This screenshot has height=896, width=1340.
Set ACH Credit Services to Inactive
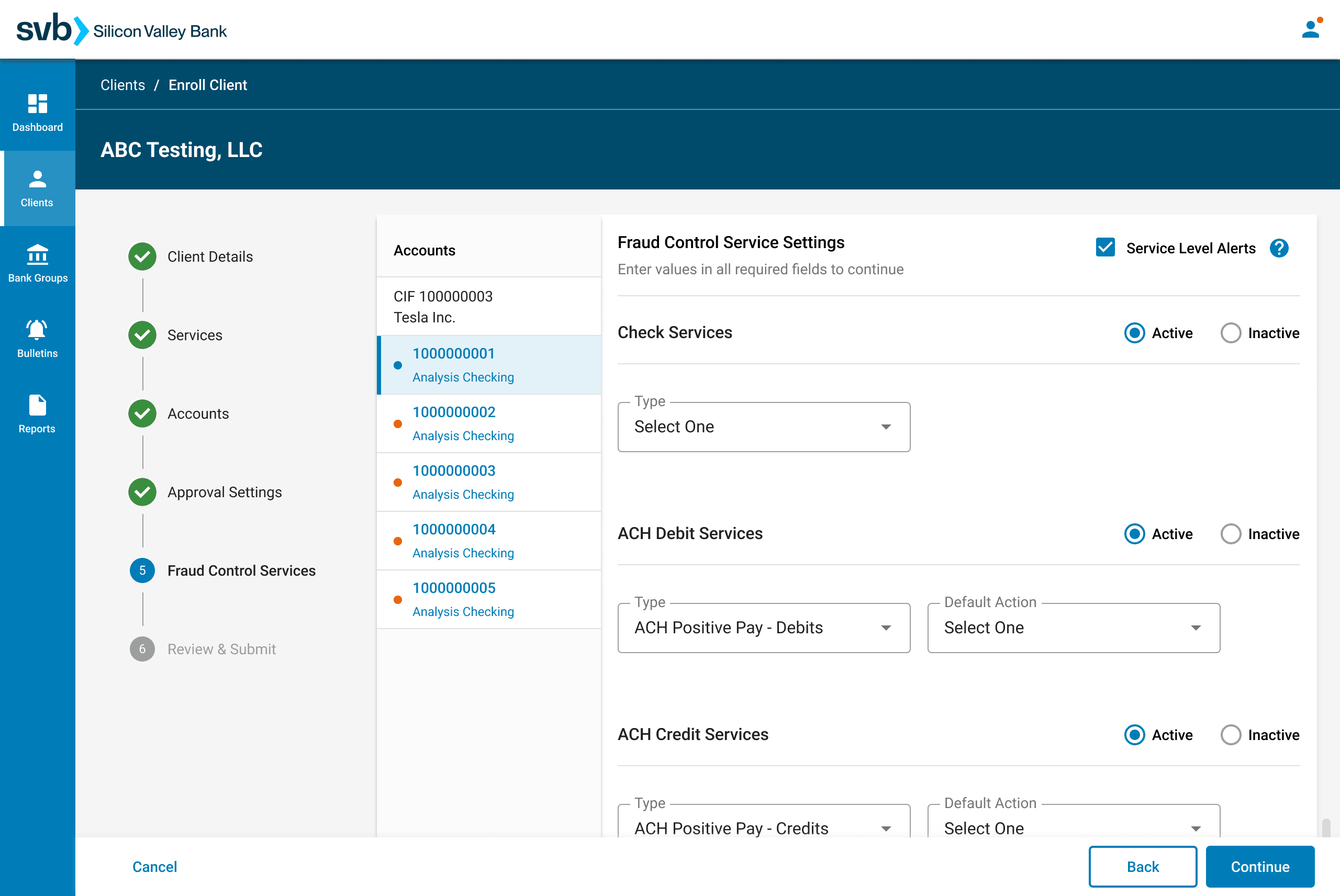pyautogui.click(x=1231, y=735)
